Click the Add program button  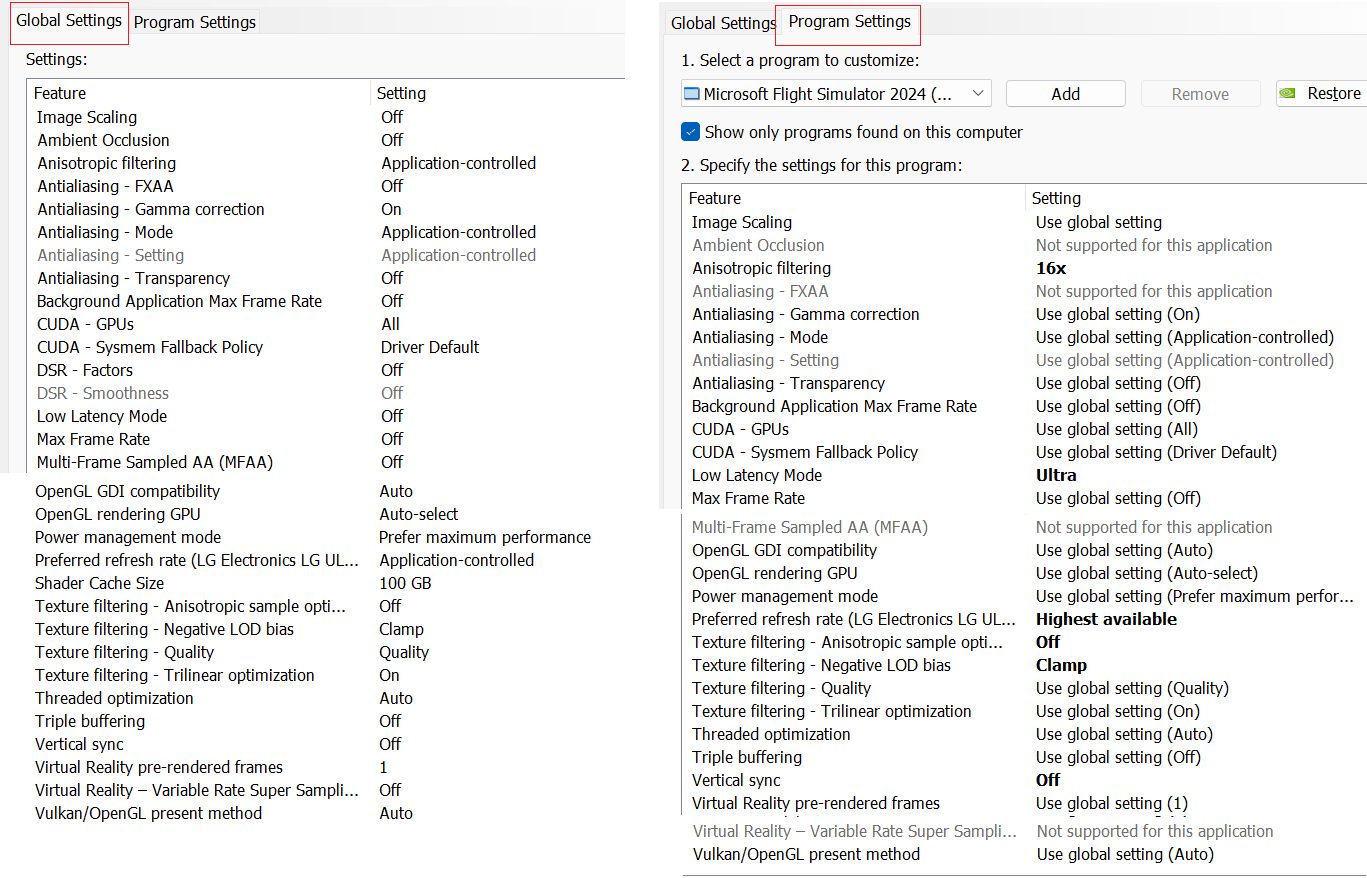tap(1066, 94)
